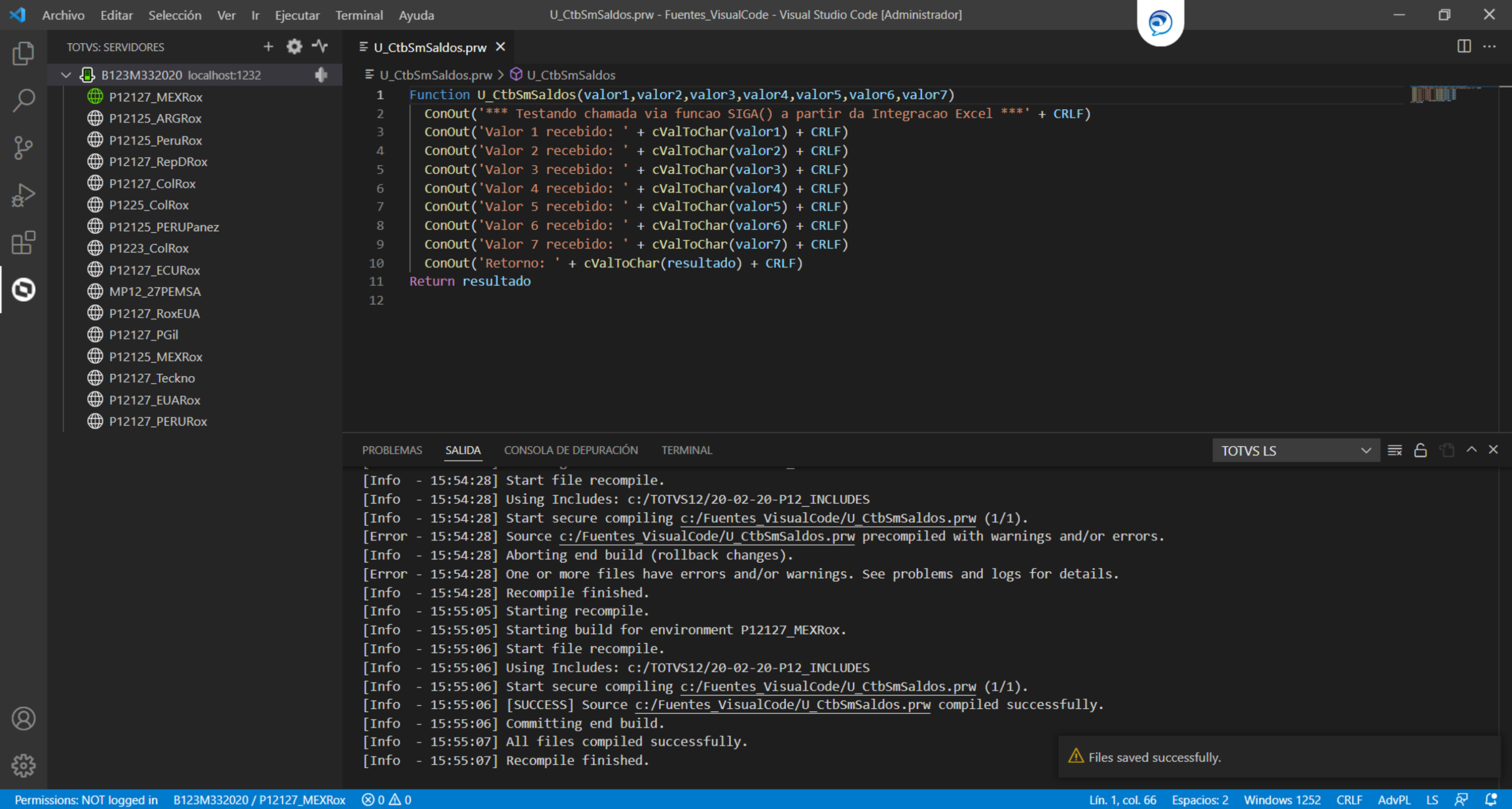Open the feedback icon in status bar
This screenshot has height=809, width=1512.
tap(1461, 799)
